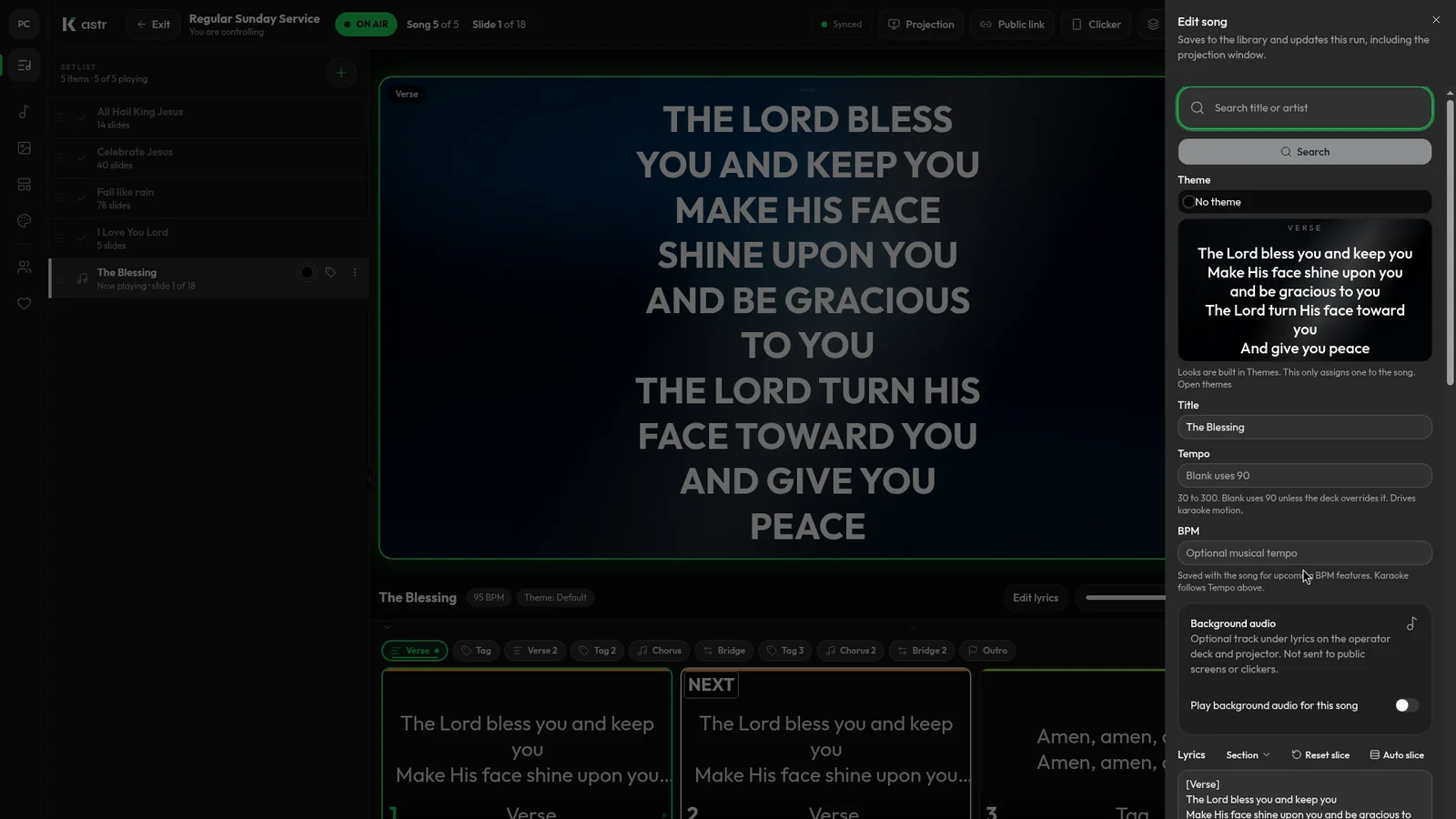1456x819 pixels.
Task: Click Reset slice in Lyrics
Action: [1320, 755]
